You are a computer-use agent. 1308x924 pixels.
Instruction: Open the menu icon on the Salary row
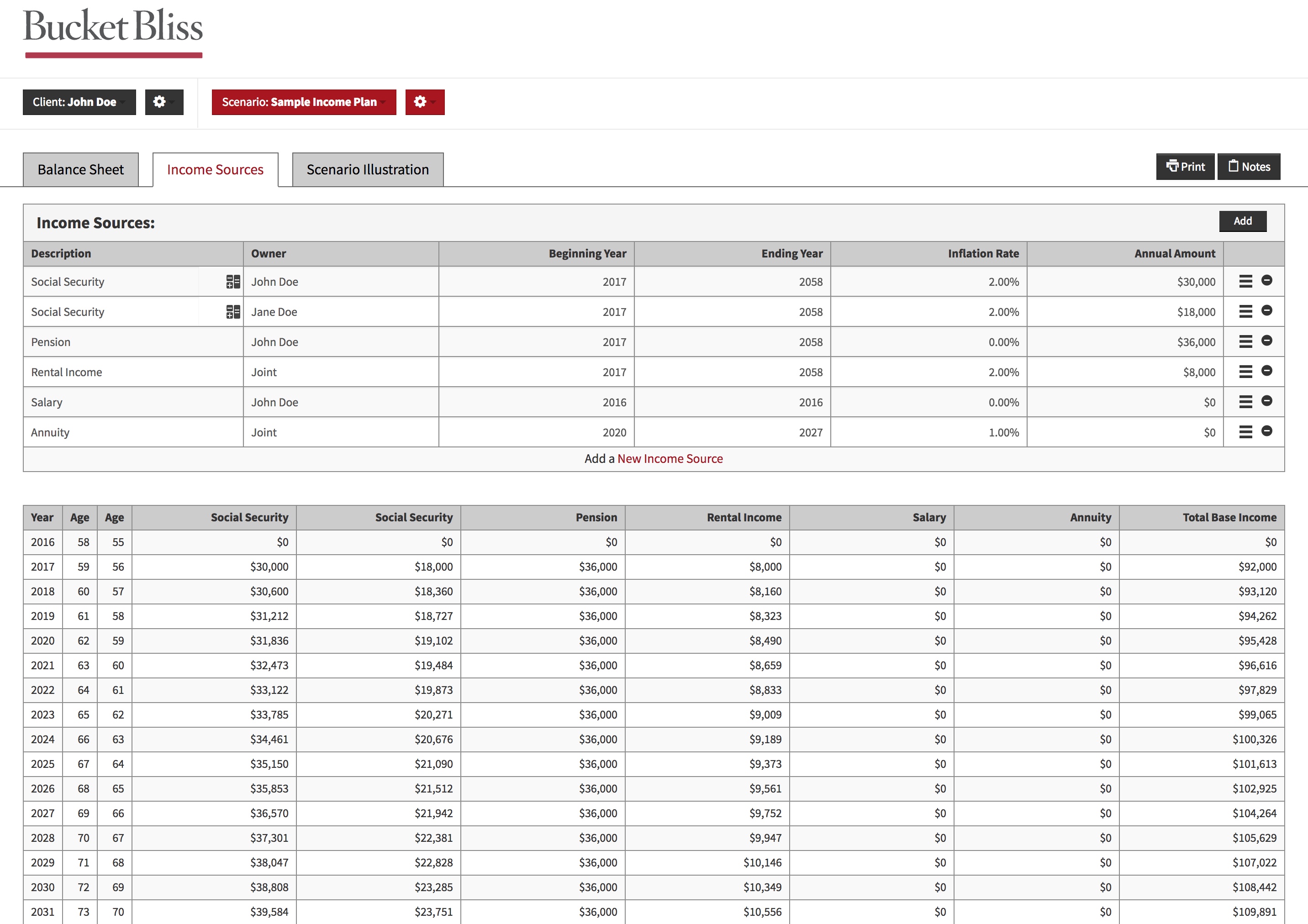pyautogui.click(x=1245, y=401)
